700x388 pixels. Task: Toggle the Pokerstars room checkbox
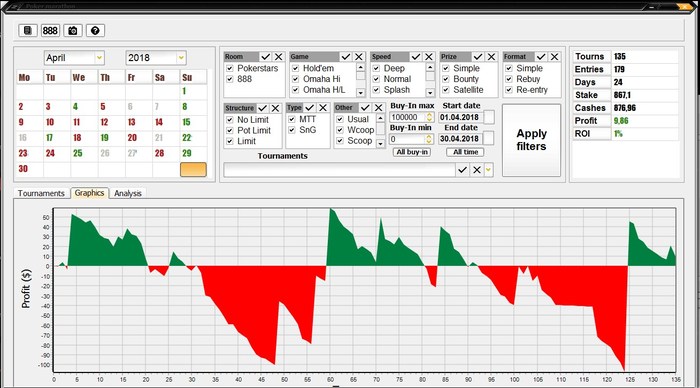230,68
